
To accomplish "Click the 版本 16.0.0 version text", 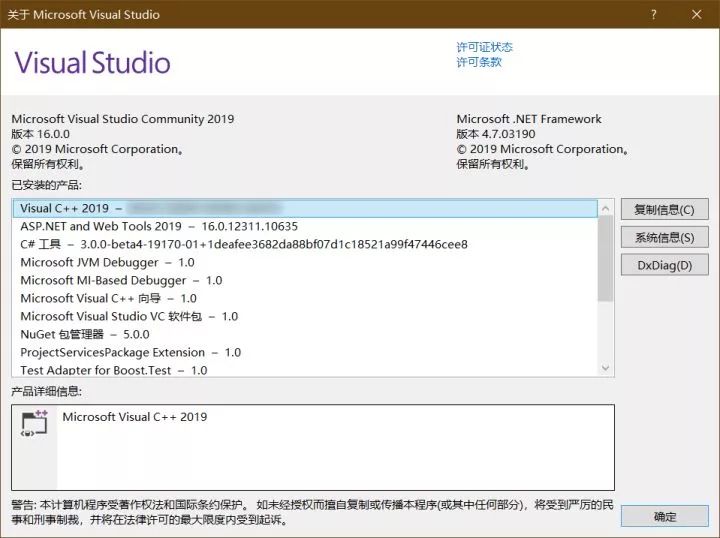I will (40, 134).
